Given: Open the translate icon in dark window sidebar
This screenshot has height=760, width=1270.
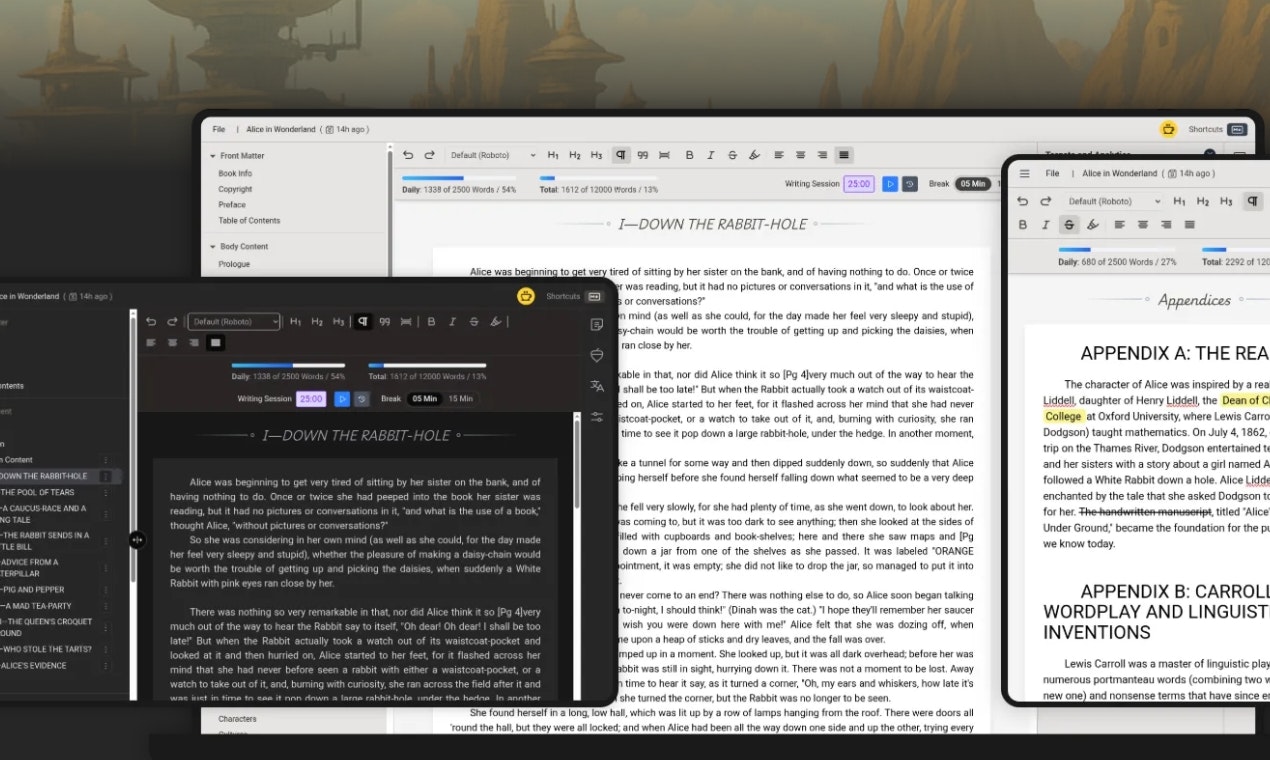Looking at the screenshot, I should tap(597, 385).
